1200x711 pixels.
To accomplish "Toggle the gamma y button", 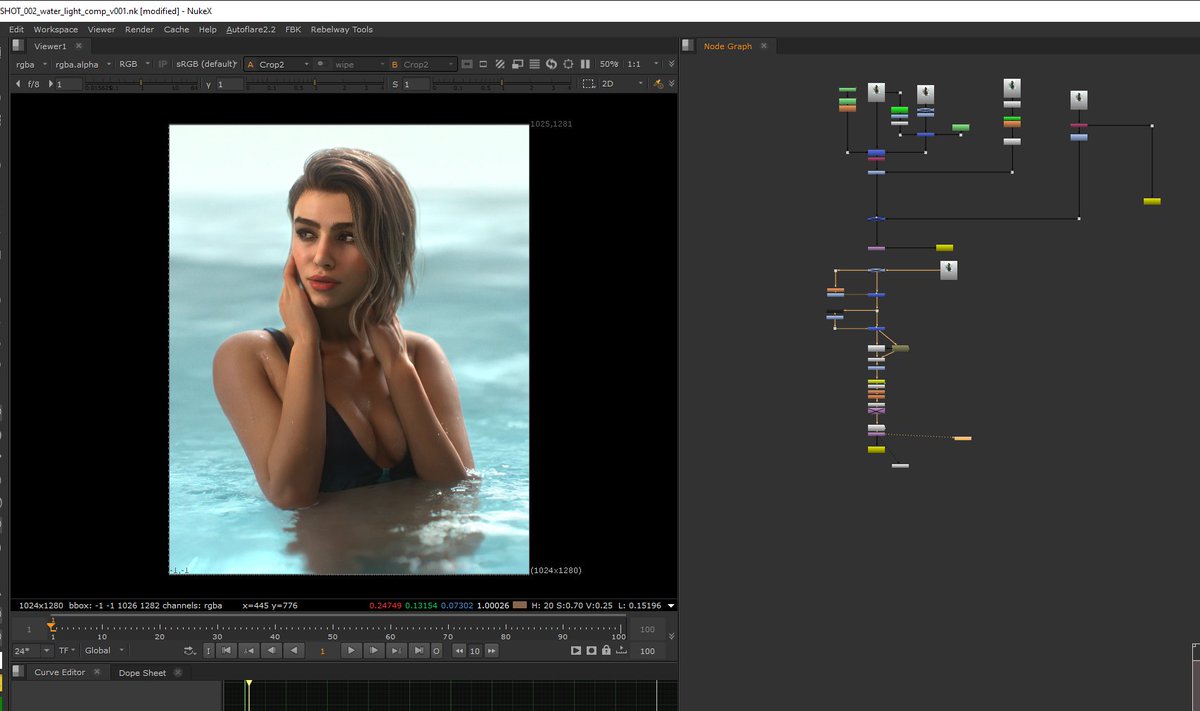I will coord(208,84).
